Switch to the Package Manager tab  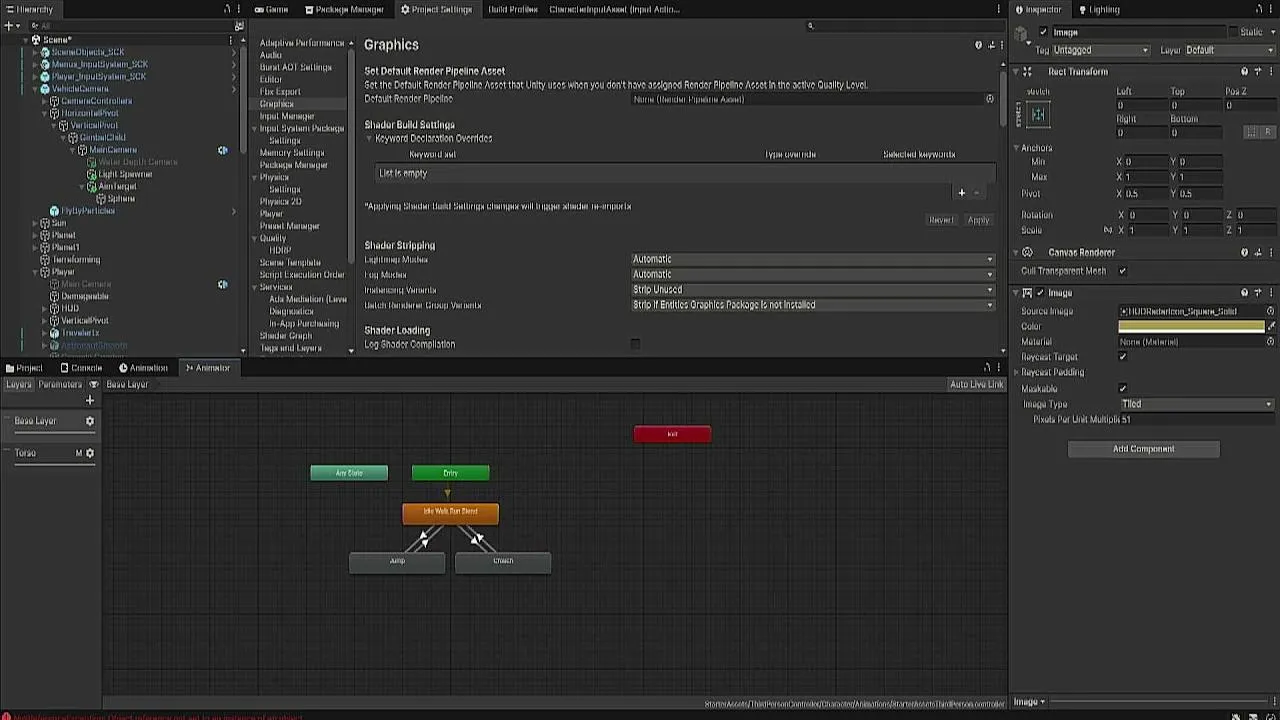(344, 9)
